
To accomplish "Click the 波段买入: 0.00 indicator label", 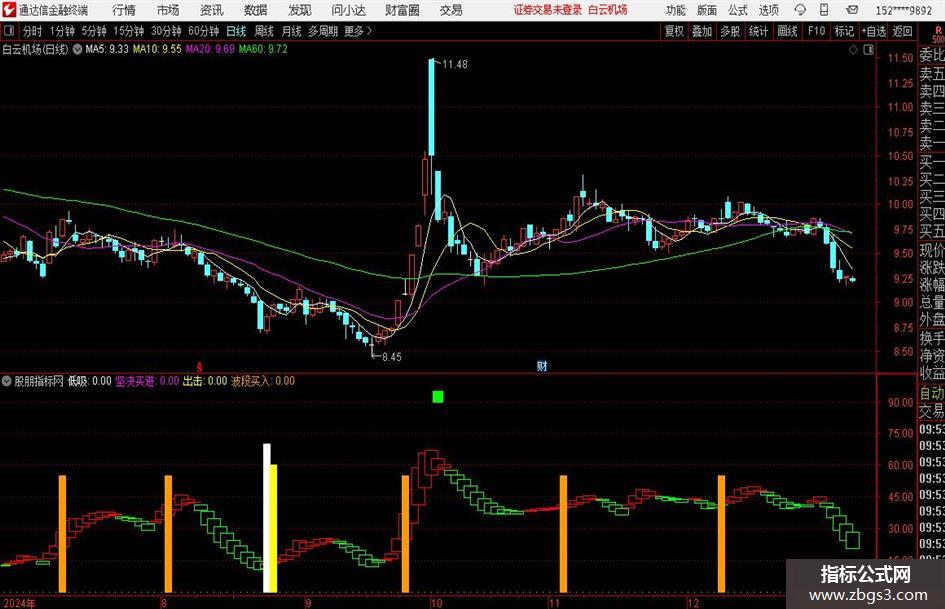I will click(x=263, y=381).
